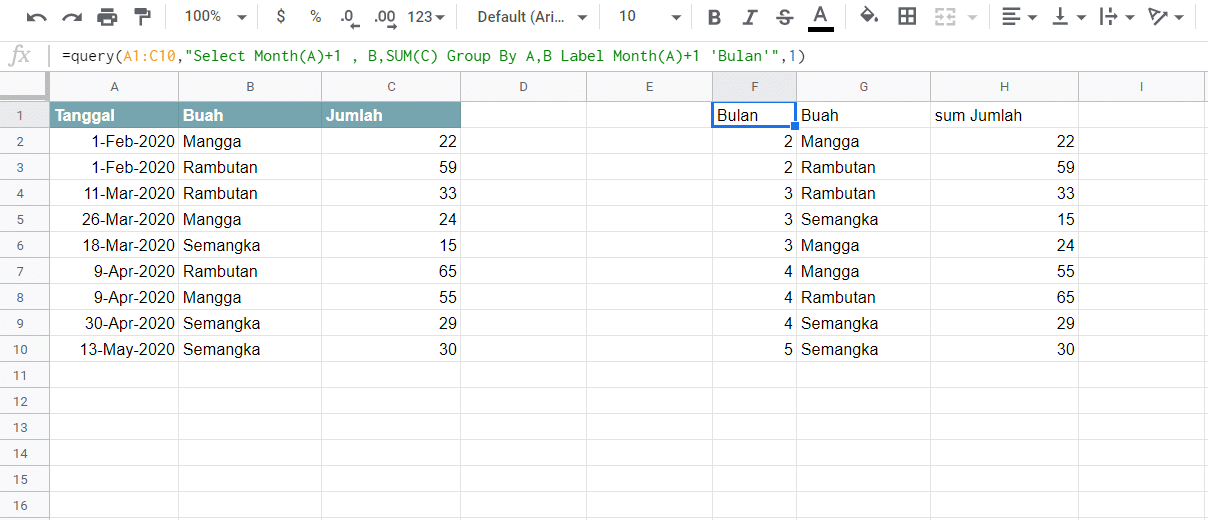Open the text color picker

click(820, 17)
